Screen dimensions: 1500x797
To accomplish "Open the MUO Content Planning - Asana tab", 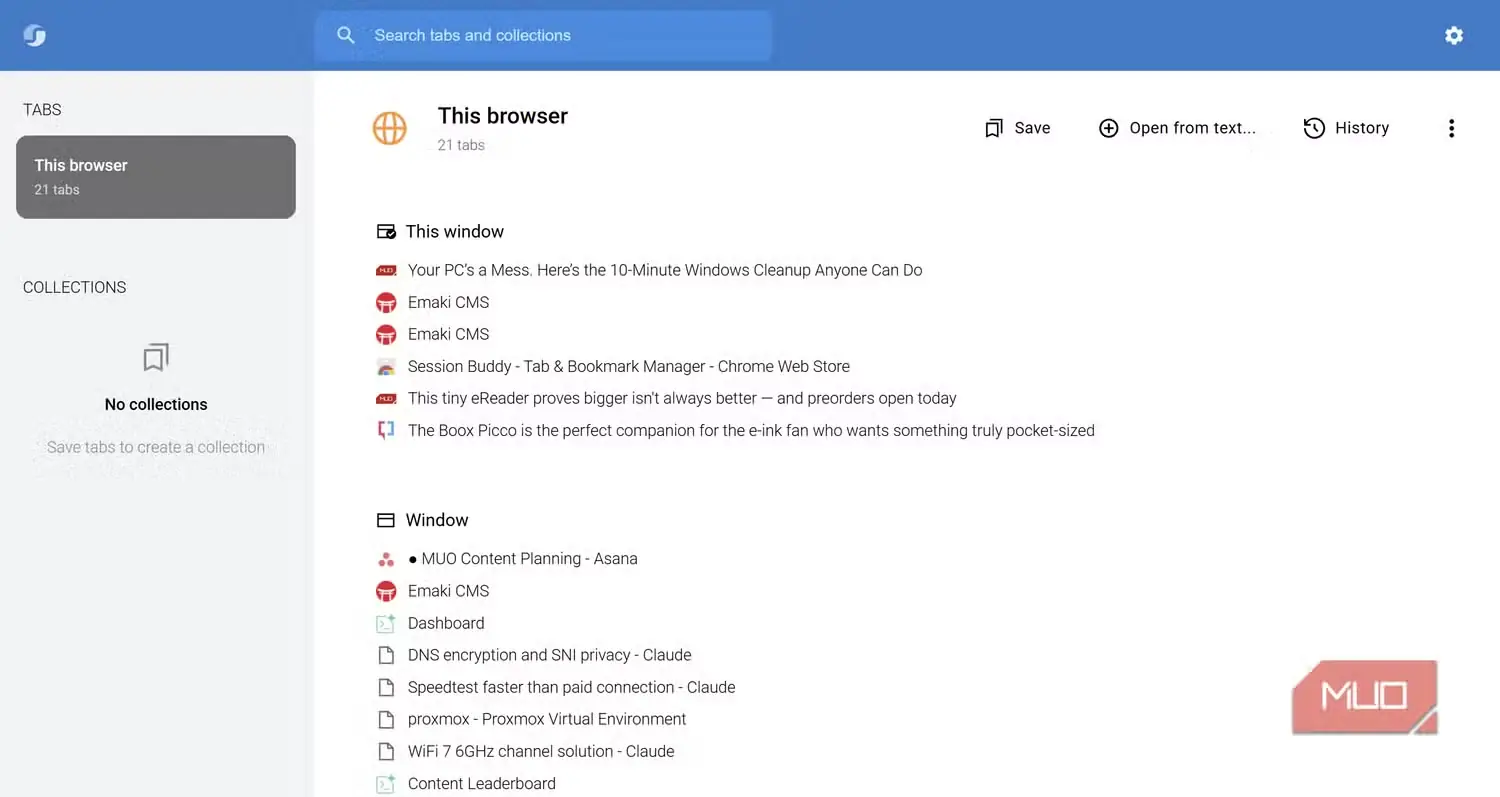I will click(523, 558).
